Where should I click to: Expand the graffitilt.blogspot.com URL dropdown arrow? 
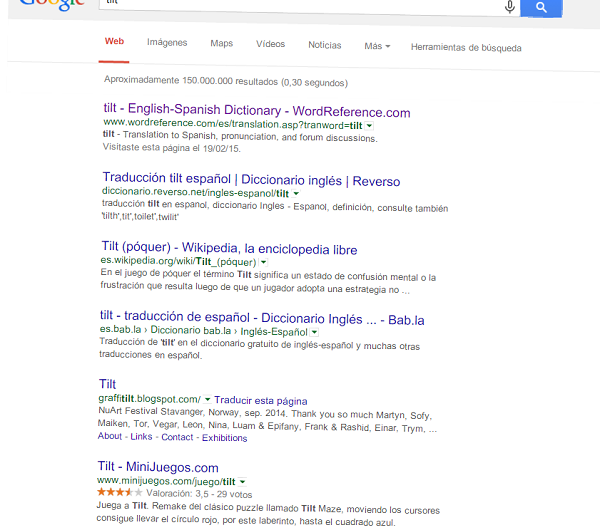(x=207, y=400)
